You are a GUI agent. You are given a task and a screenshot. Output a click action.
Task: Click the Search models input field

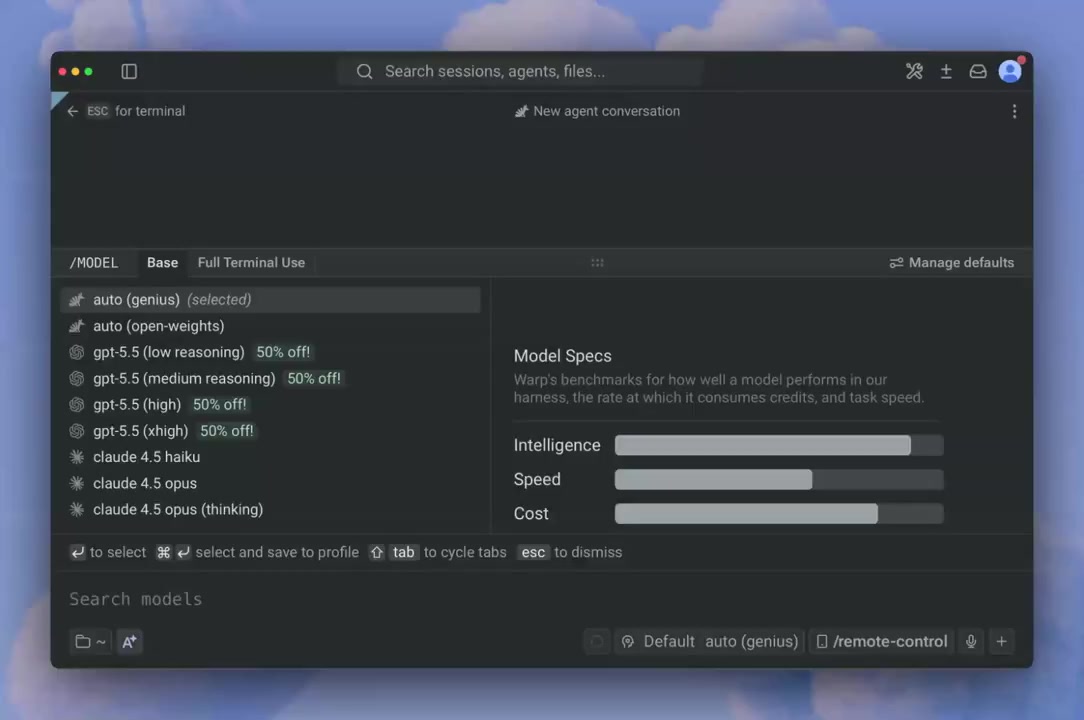pyautogui.click(x=542, y=599)
